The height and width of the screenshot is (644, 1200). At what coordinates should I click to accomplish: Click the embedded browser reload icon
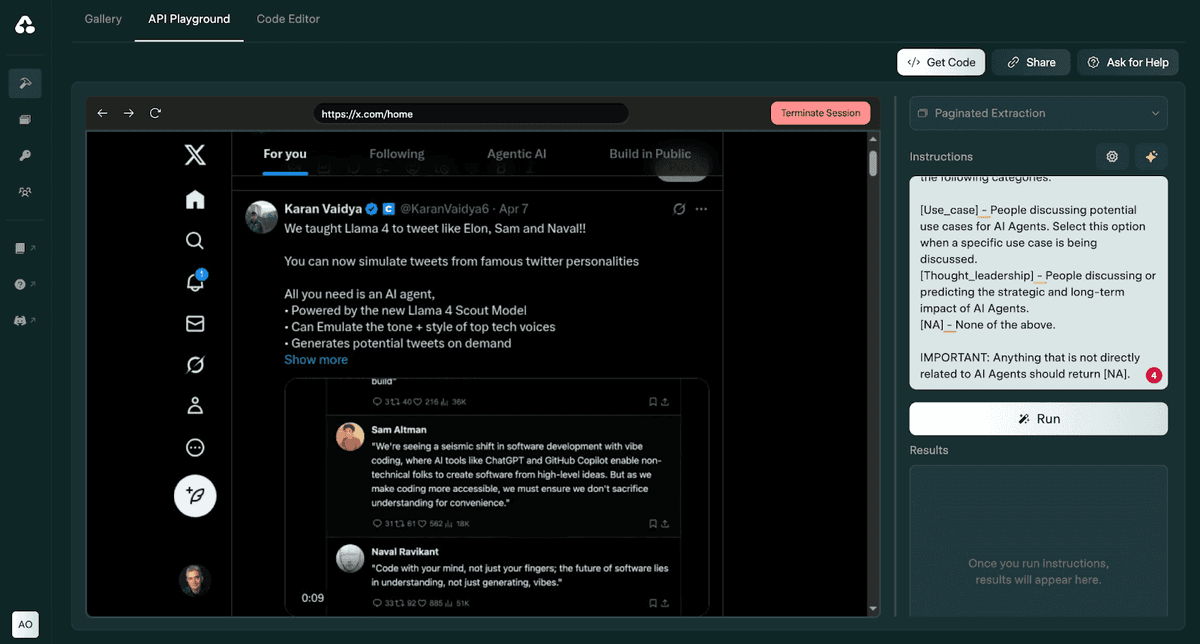(155, 113)
